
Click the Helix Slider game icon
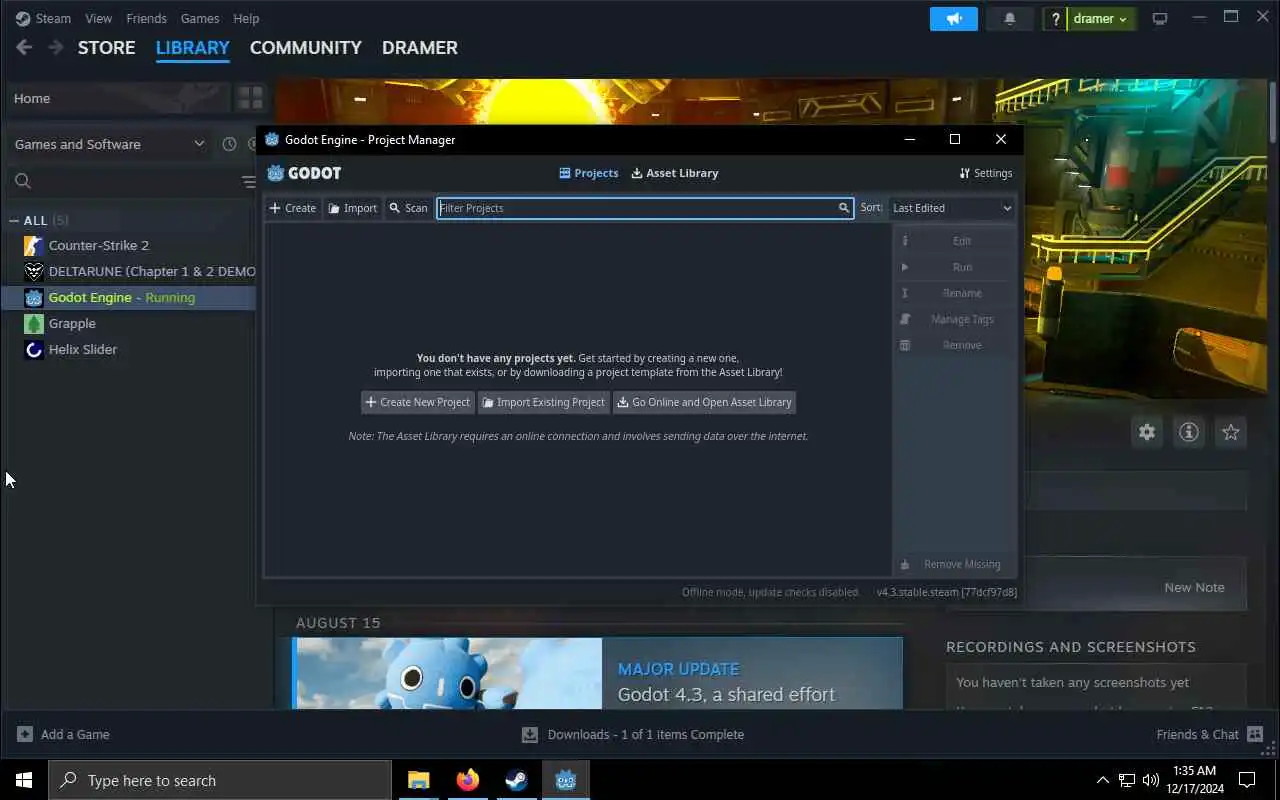[x=34, y=349]
